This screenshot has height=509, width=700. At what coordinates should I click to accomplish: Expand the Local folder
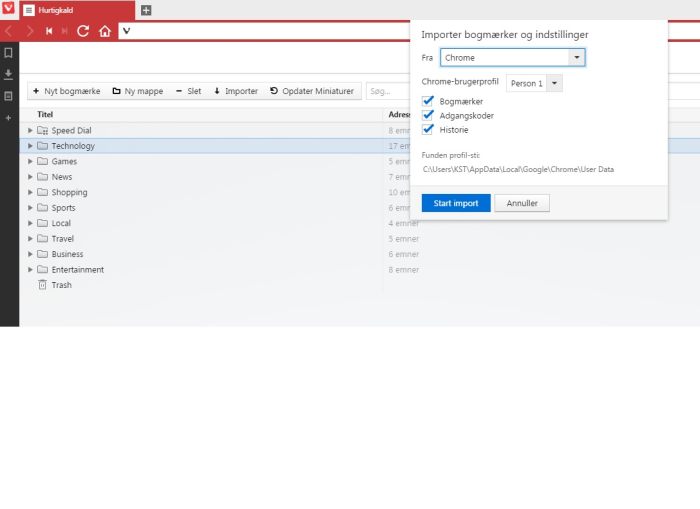pos(30,223)
